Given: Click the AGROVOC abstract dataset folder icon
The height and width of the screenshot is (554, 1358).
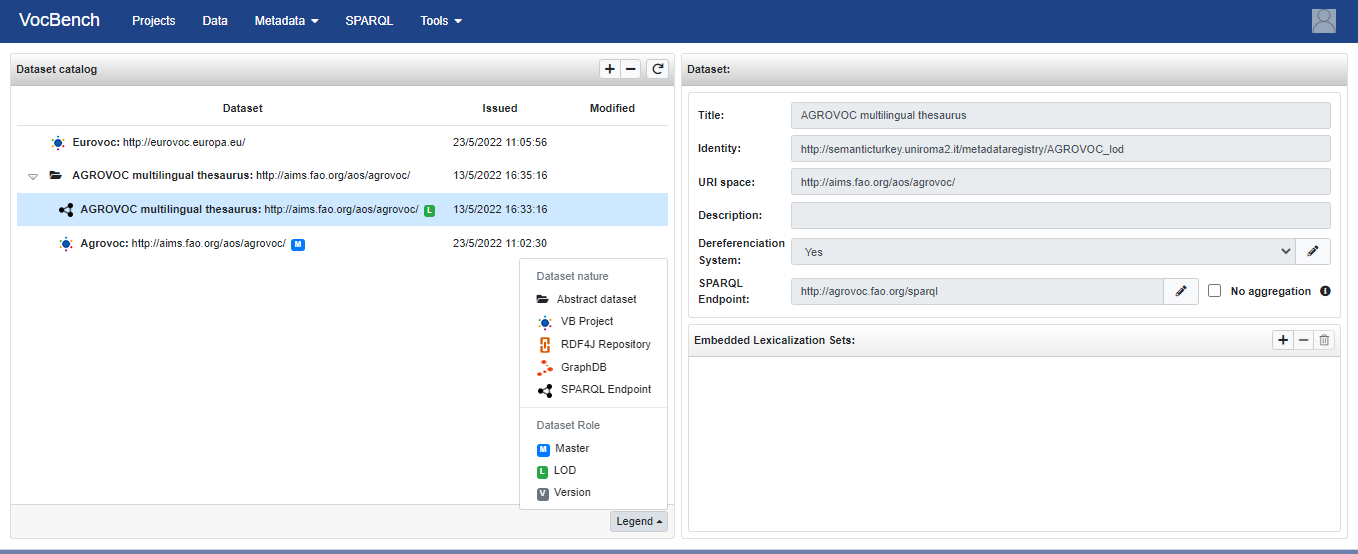Looking at the screenshot, I should (56, 175).
